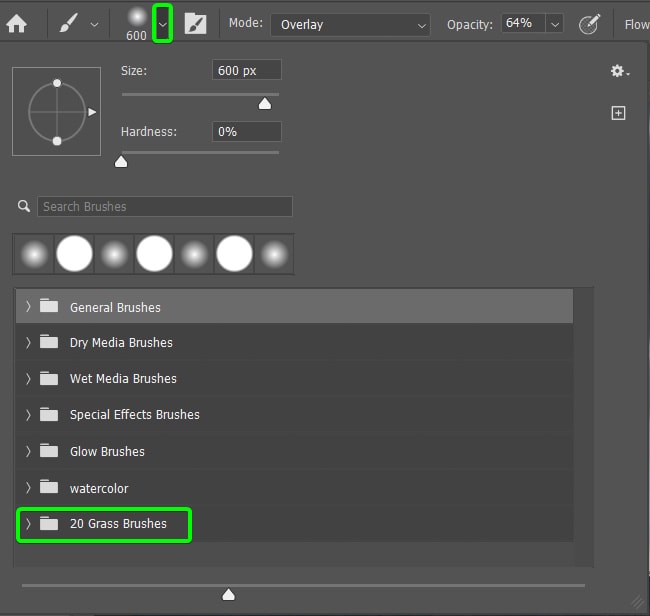This screenshot has height=616, width=650.
Task: Select Special Effects Brushes folder label
Action: coord(135,415)
